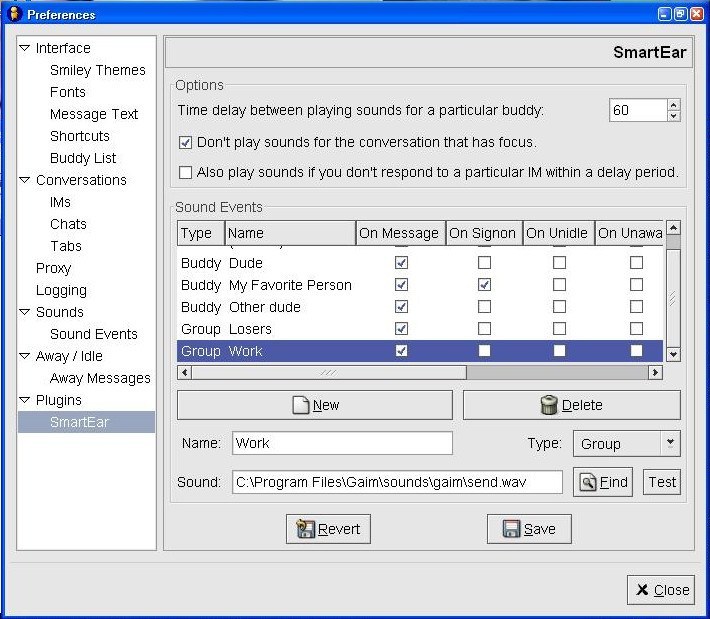Image resolution: width=710 pixels, height=619 pixels.
Task: Click table scroll up arrow
Action: click(673, 228)
